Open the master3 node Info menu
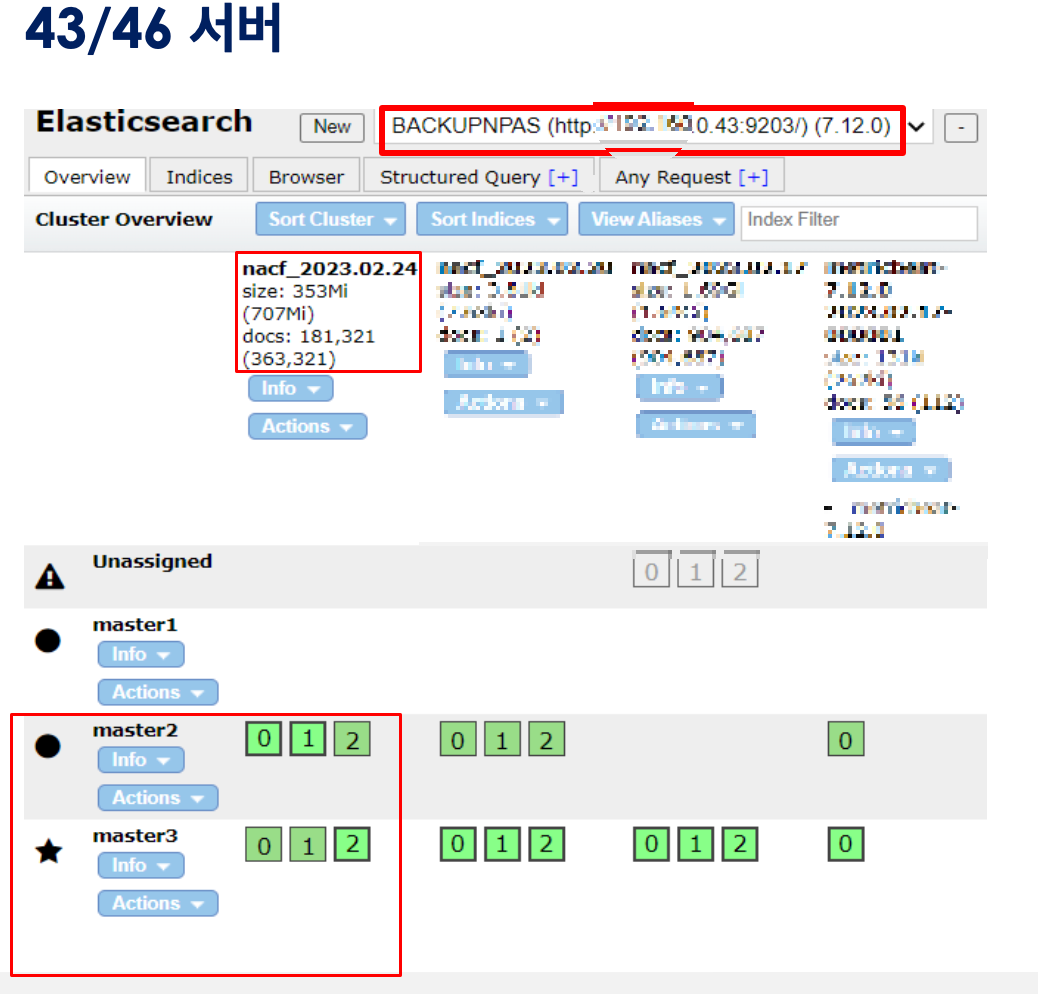Viewport: 1038px width, 994px height. 141,865
